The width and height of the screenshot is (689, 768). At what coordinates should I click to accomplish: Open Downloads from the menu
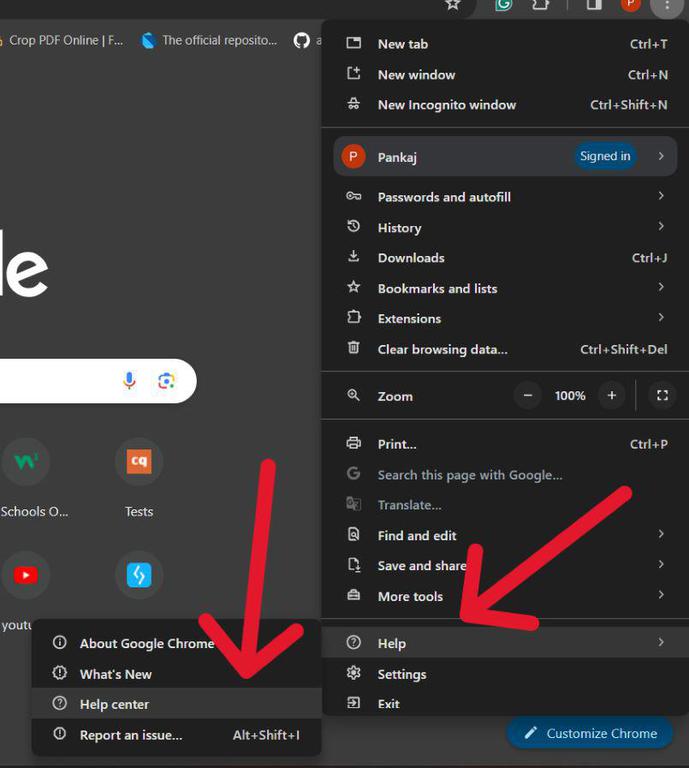[505, 258]
